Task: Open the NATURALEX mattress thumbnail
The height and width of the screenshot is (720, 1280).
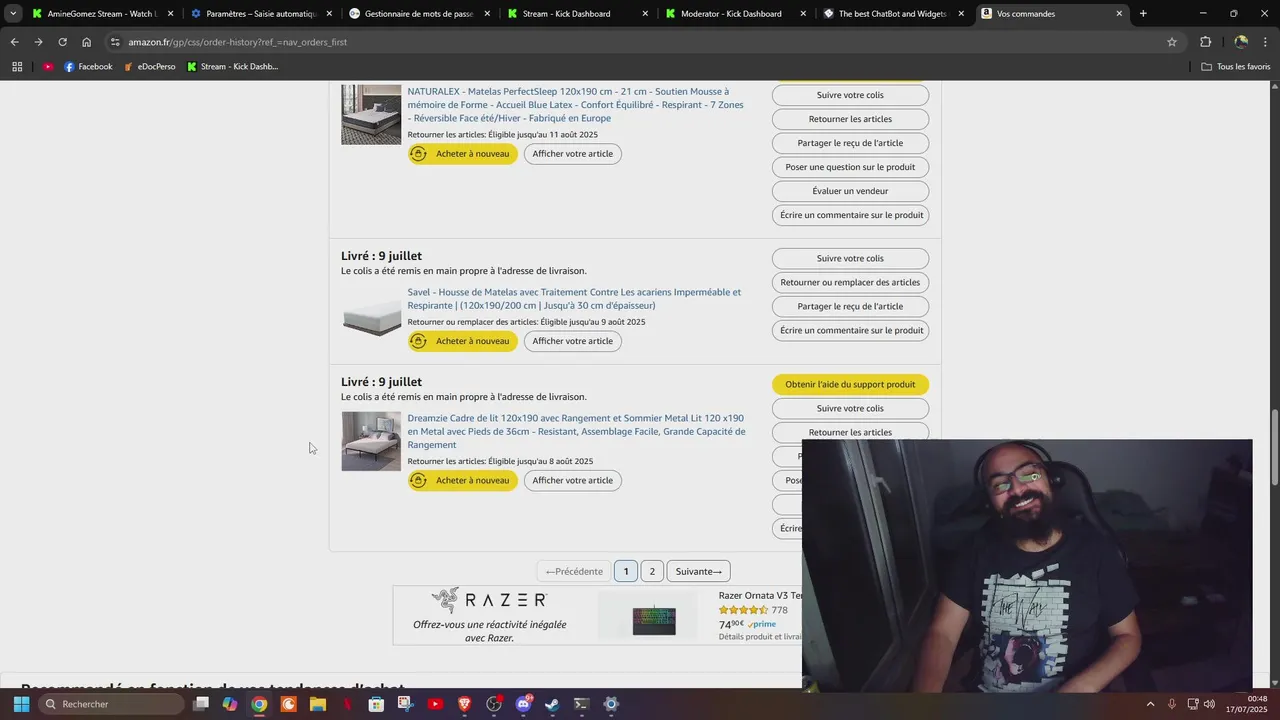Action: (x=371, y=115)
